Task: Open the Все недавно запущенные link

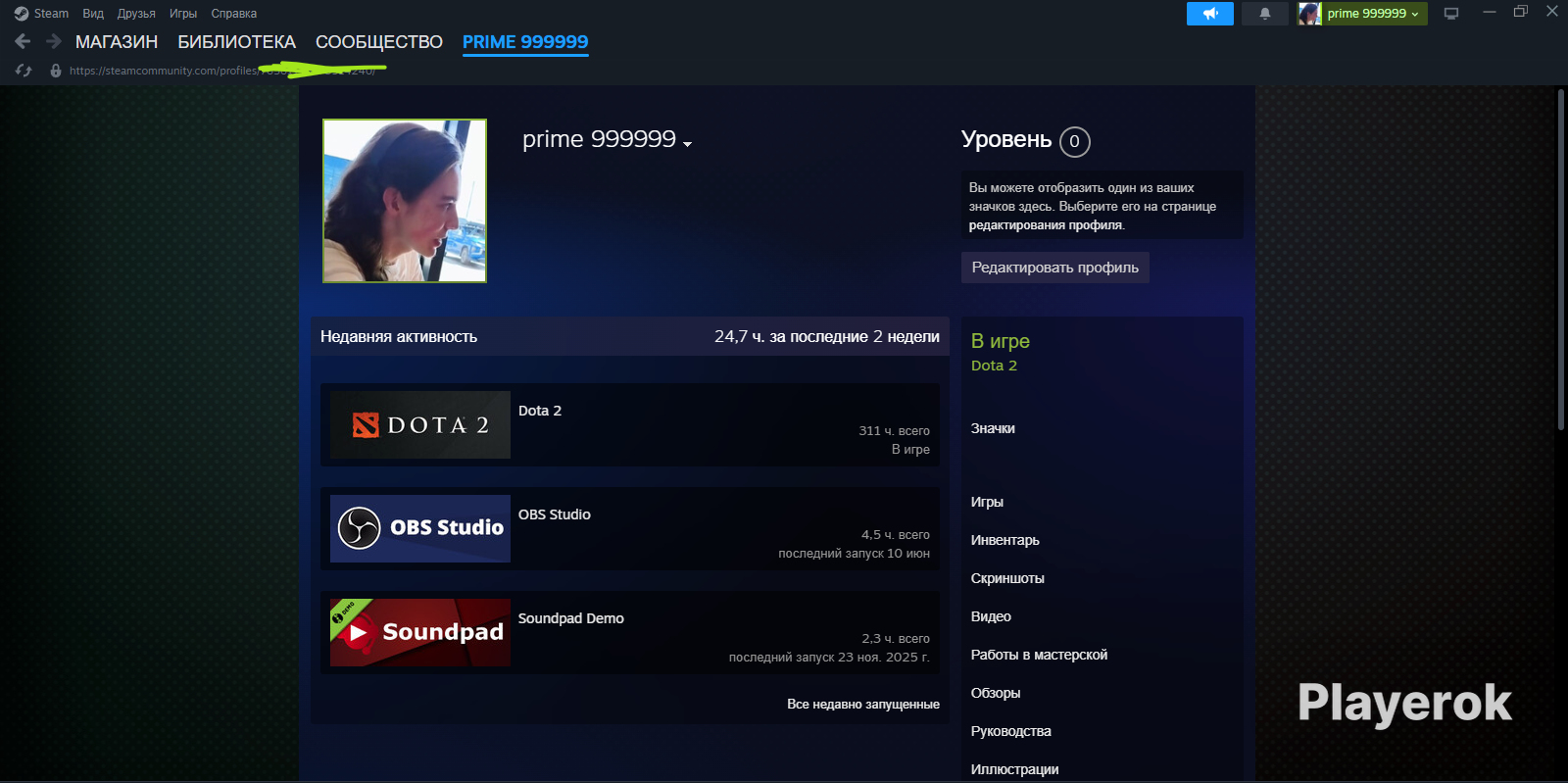Action: point(863,704)
